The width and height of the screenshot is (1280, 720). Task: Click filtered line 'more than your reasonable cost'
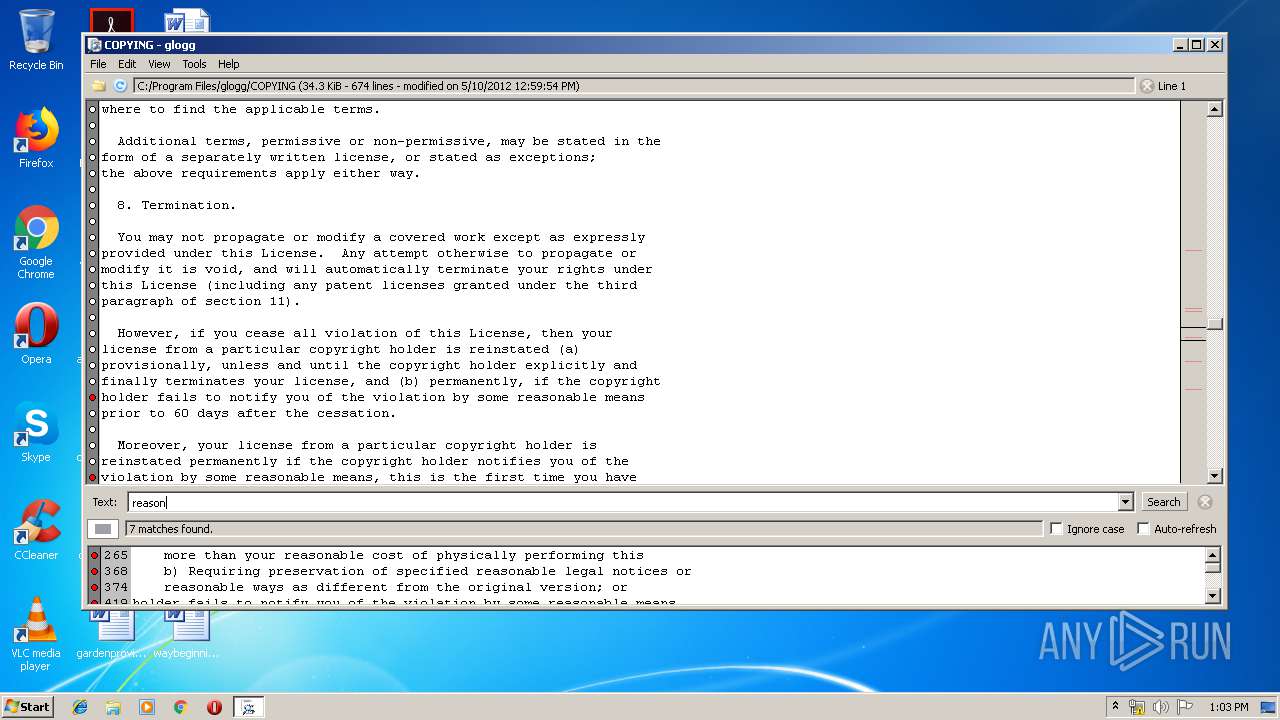point(404,555)
